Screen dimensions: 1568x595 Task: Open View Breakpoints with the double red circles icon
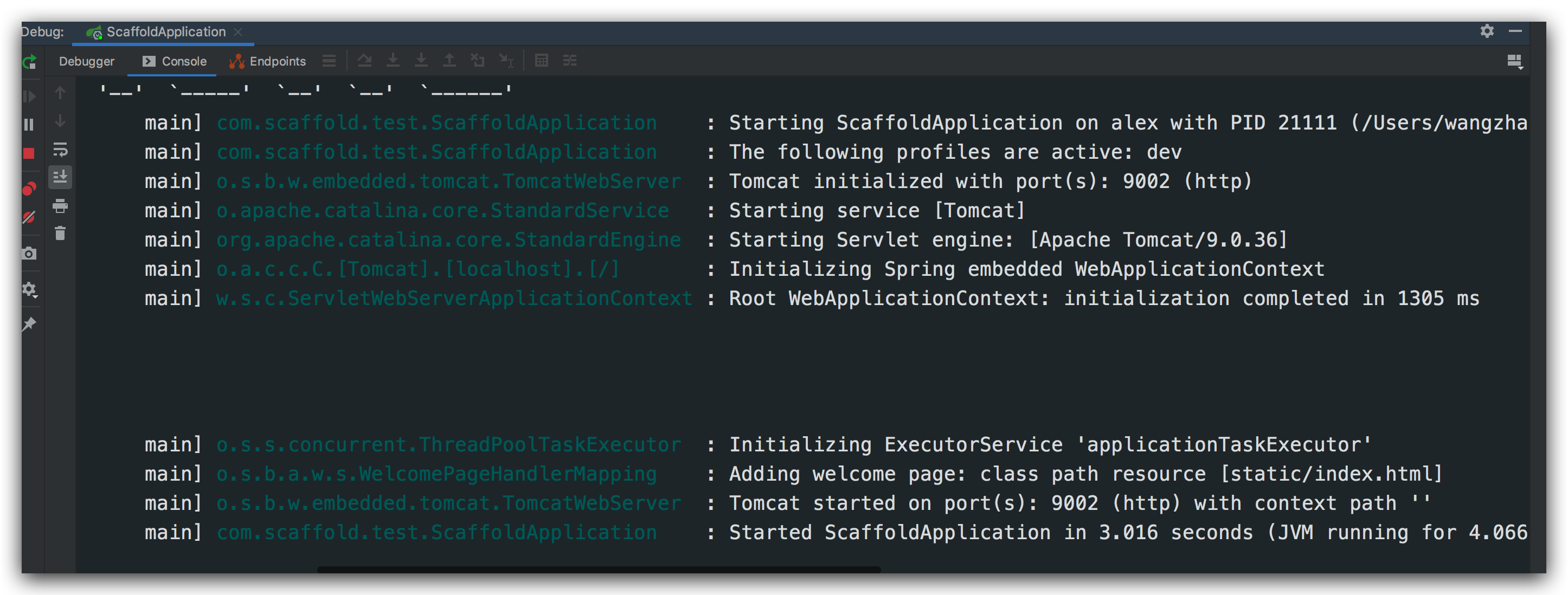[29, 189]
